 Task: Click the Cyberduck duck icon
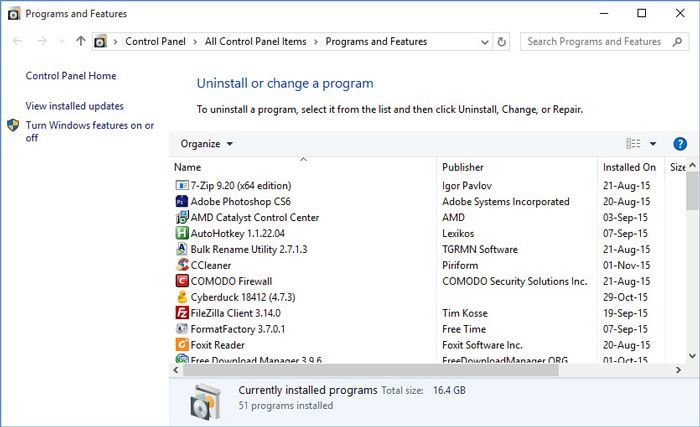click(x=182, y=297)
